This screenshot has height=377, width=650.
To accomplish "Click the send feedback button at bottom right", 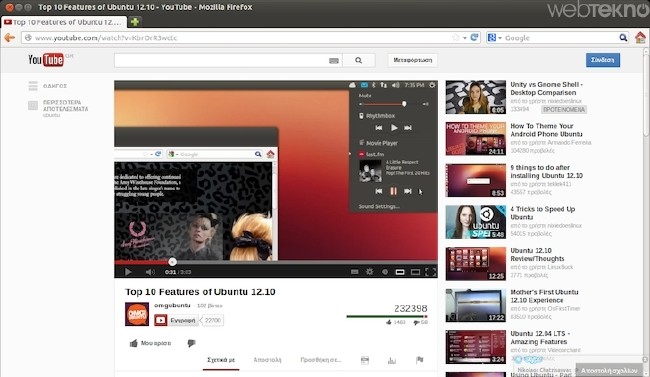I will (609, 370).
